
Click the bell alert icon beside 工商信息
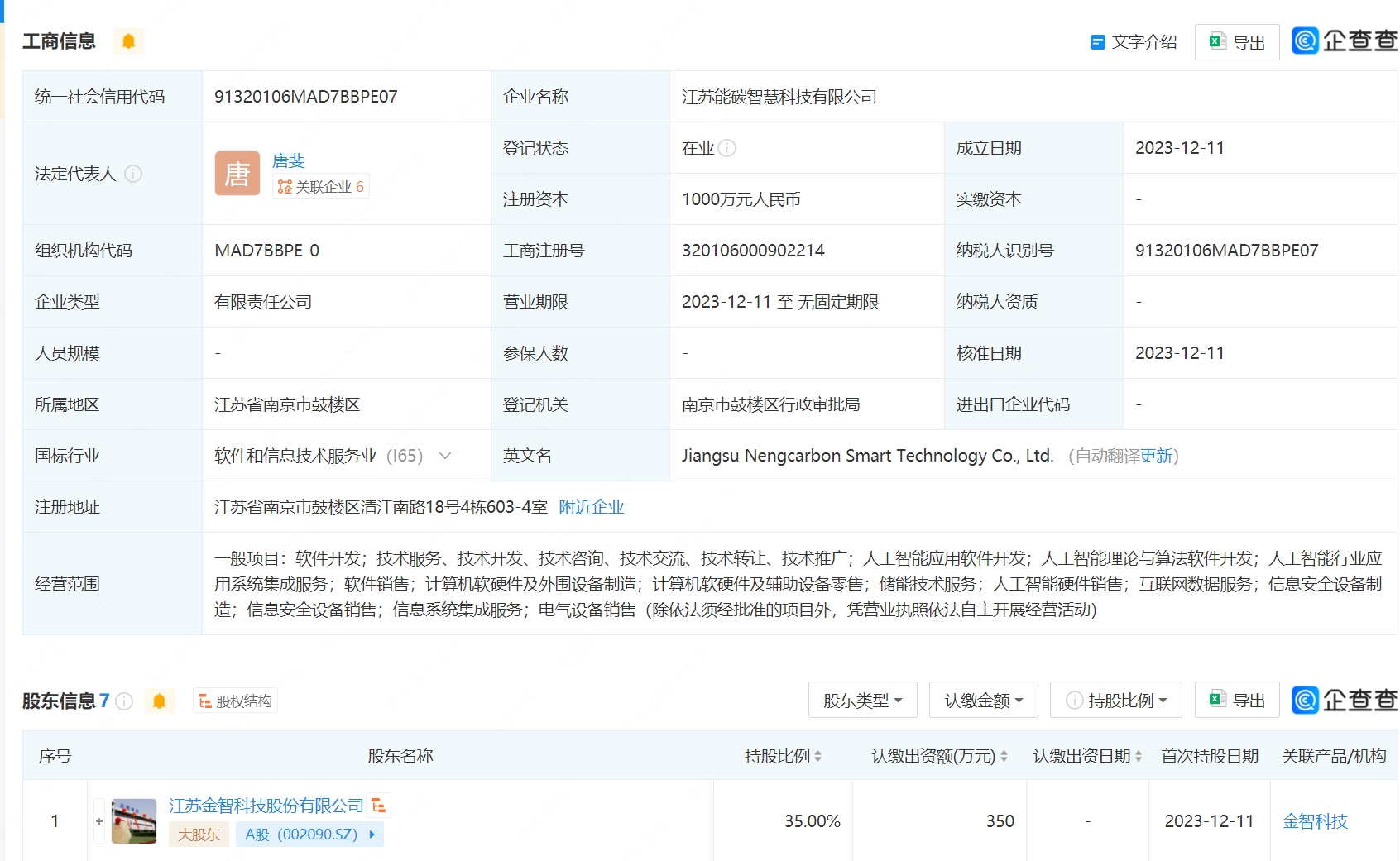click(x=128, y=41)
